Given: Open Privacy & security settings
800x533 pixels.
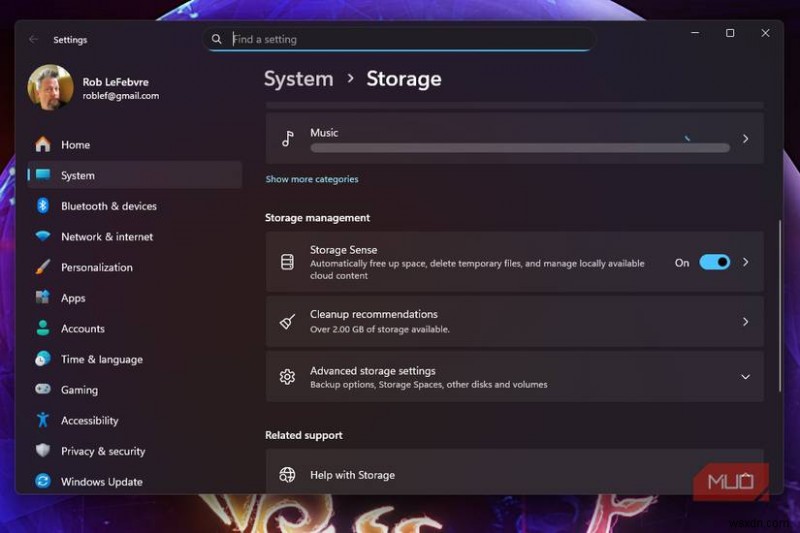Looking at the screenshot, I should pyautogui.click(x=135, y=450).
